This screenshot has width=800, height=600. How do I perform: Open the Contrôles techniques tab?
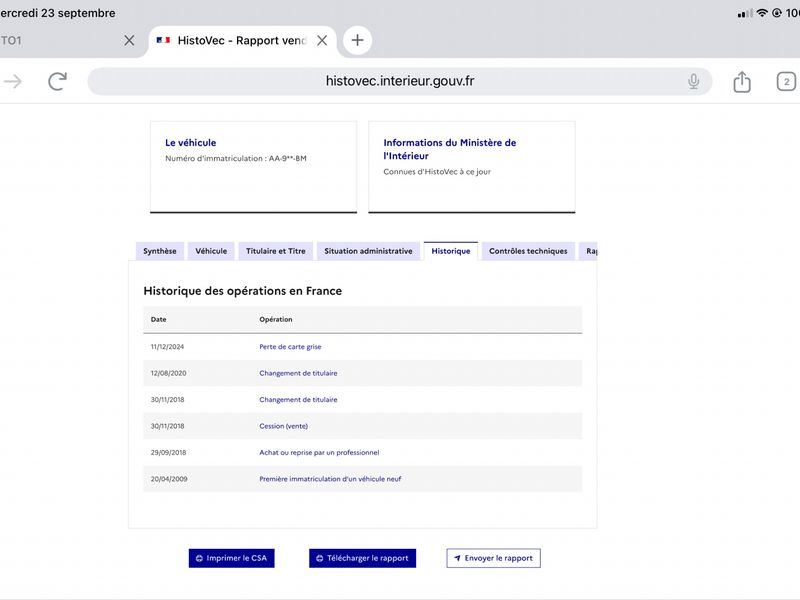pyautogui.click(x=528, y=251)
